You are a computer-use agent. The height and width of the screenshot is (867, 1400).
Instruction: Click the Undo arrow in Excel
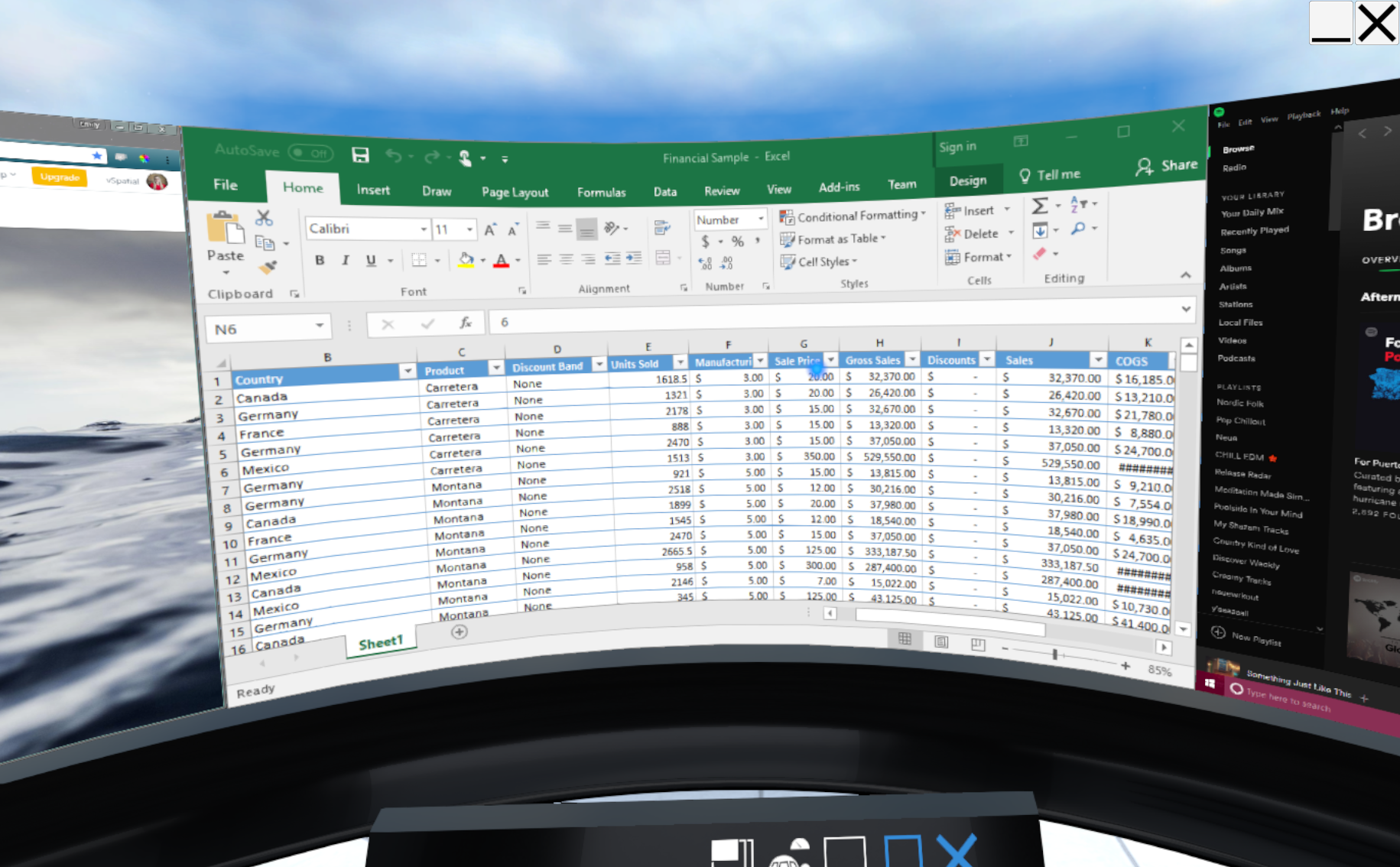(x=394, y=156)
